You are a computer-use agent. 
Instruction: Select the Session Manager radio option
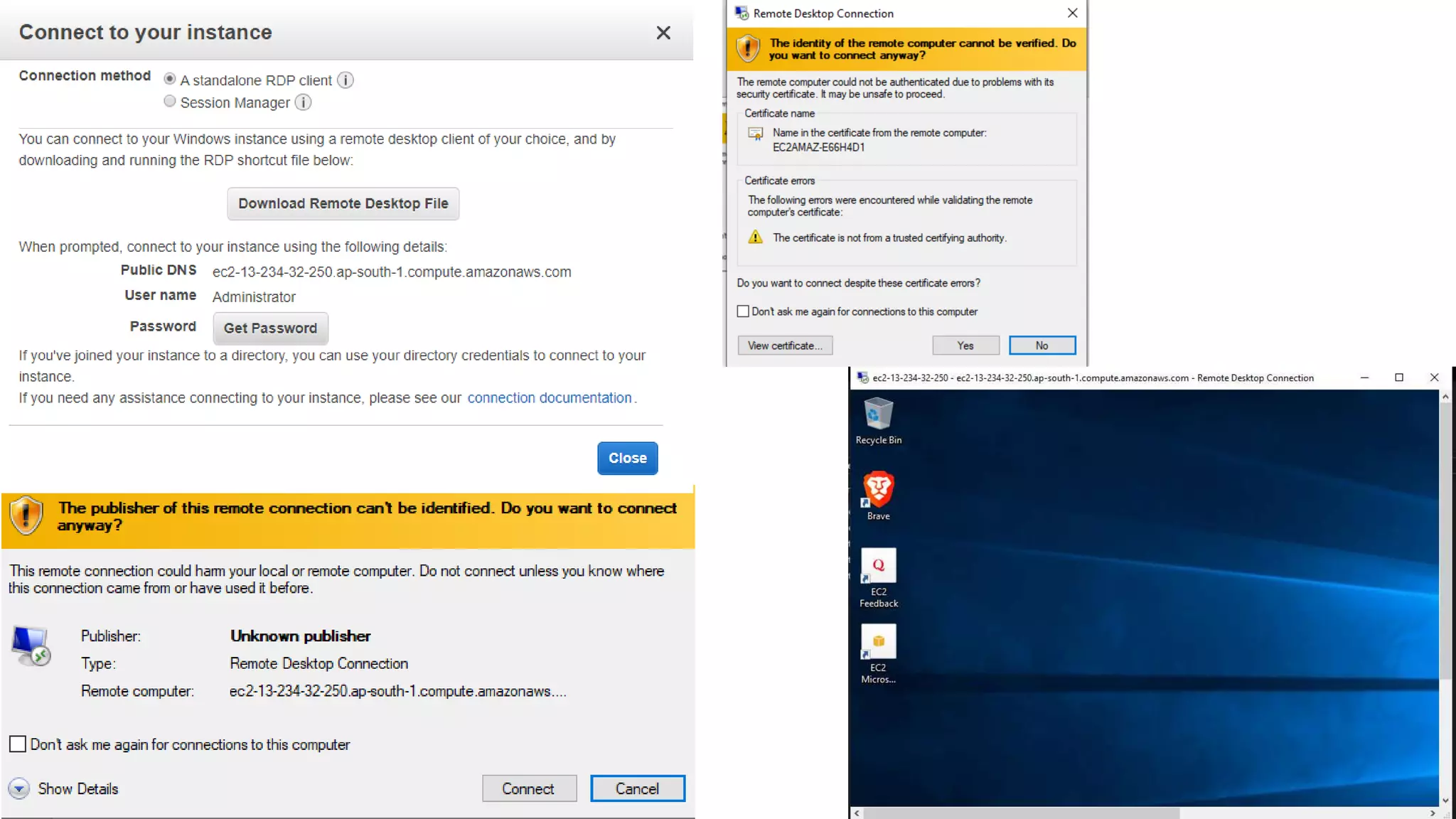169,101
